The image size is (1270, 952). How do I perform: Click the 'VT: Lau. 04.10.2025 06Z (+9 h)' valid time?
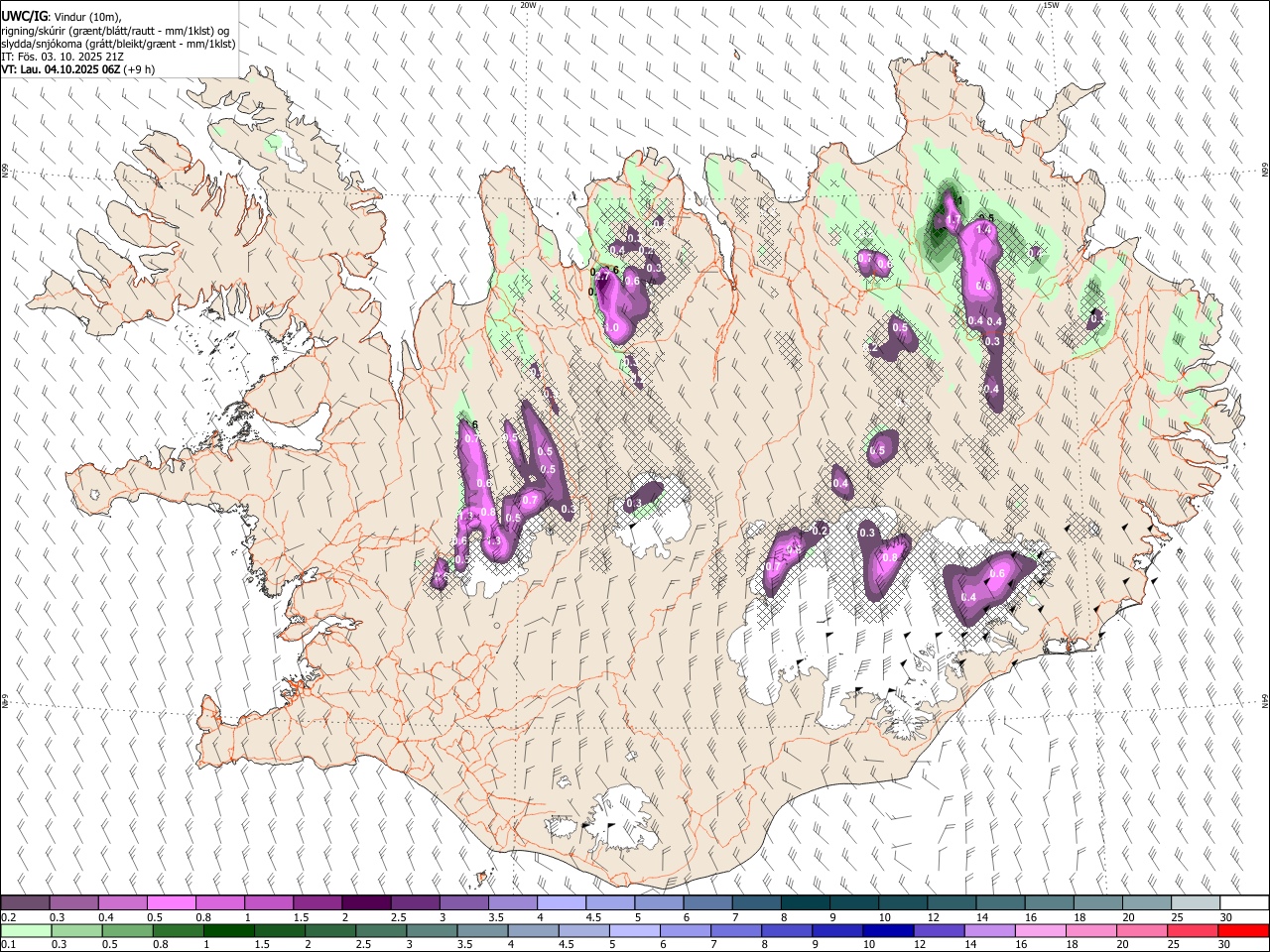(x=77, y=69)
